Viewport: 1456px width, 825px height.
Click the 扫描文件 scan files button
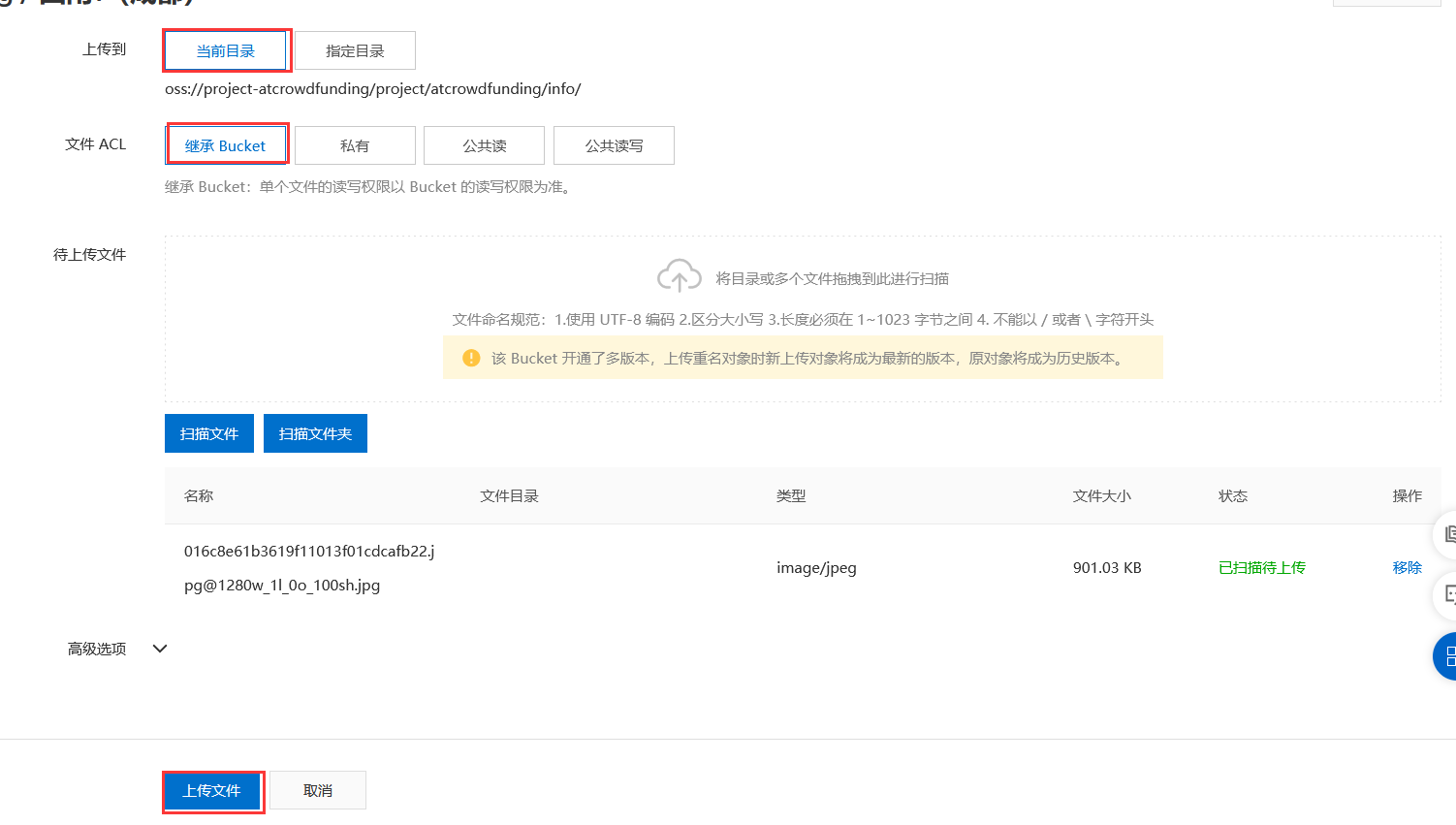coord(208,432)
